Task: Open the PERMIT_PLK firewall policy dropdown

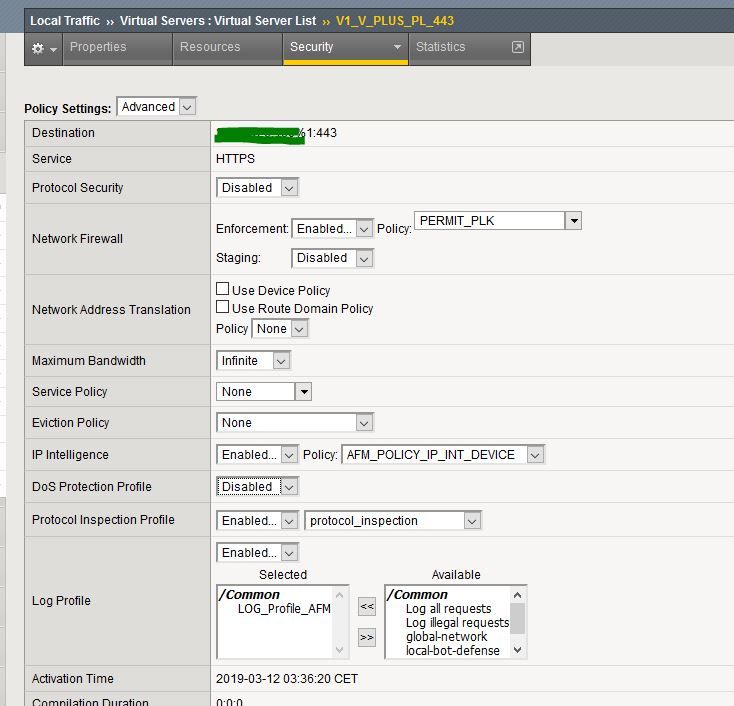Action: point(573,221)
